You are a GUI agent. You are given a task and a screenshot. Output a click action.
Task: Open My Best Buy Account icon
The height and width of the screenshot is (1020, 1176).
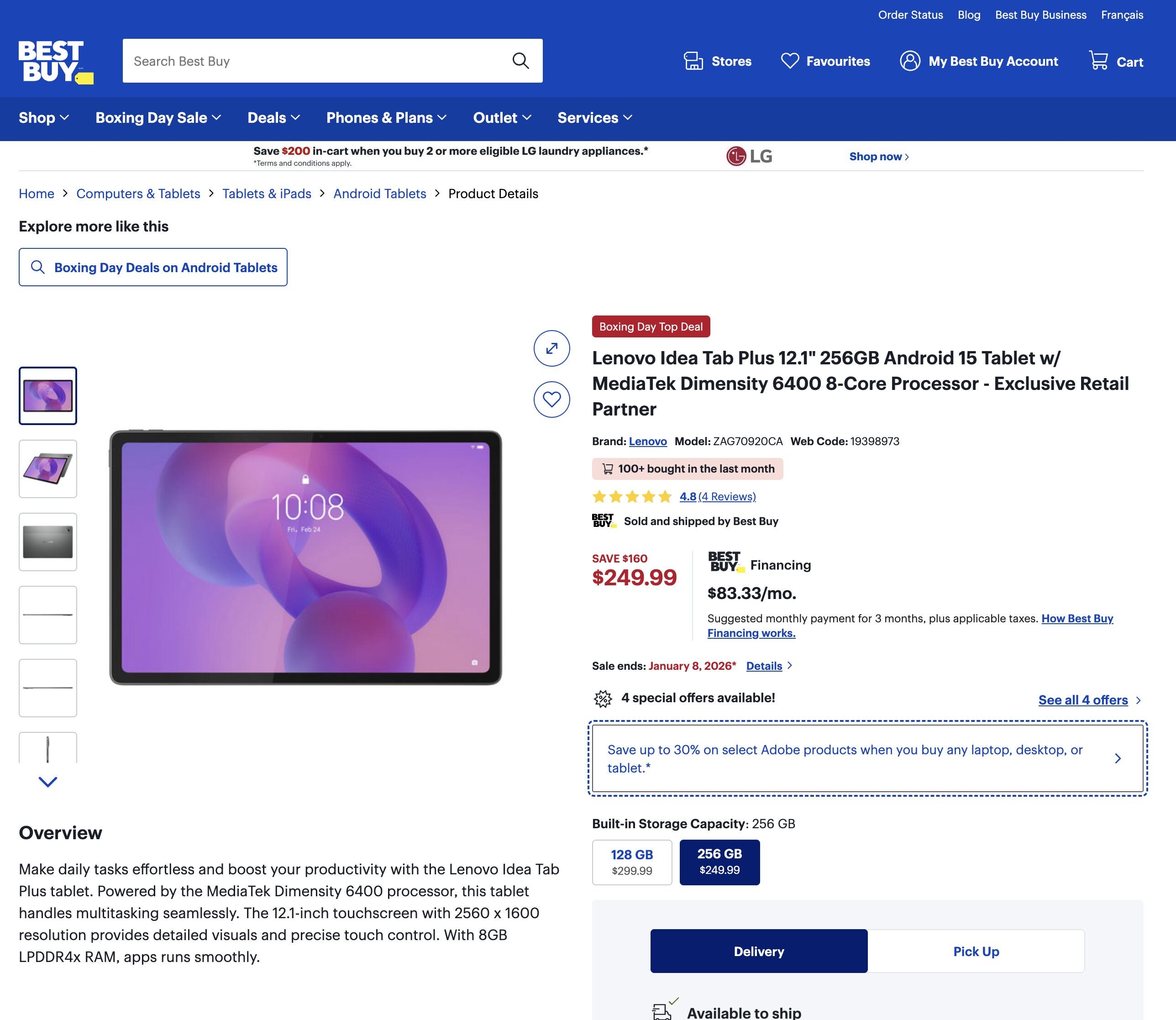pyautogui.click(x=909, y=61)
